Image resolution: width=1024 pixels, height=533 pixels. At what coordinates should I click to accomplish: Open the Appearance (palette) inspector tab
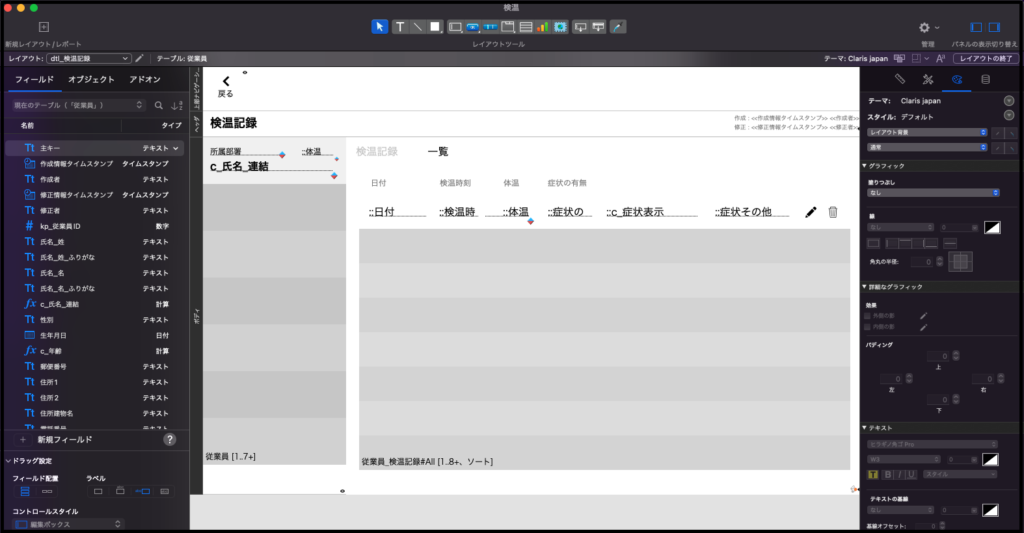(957, 79)
